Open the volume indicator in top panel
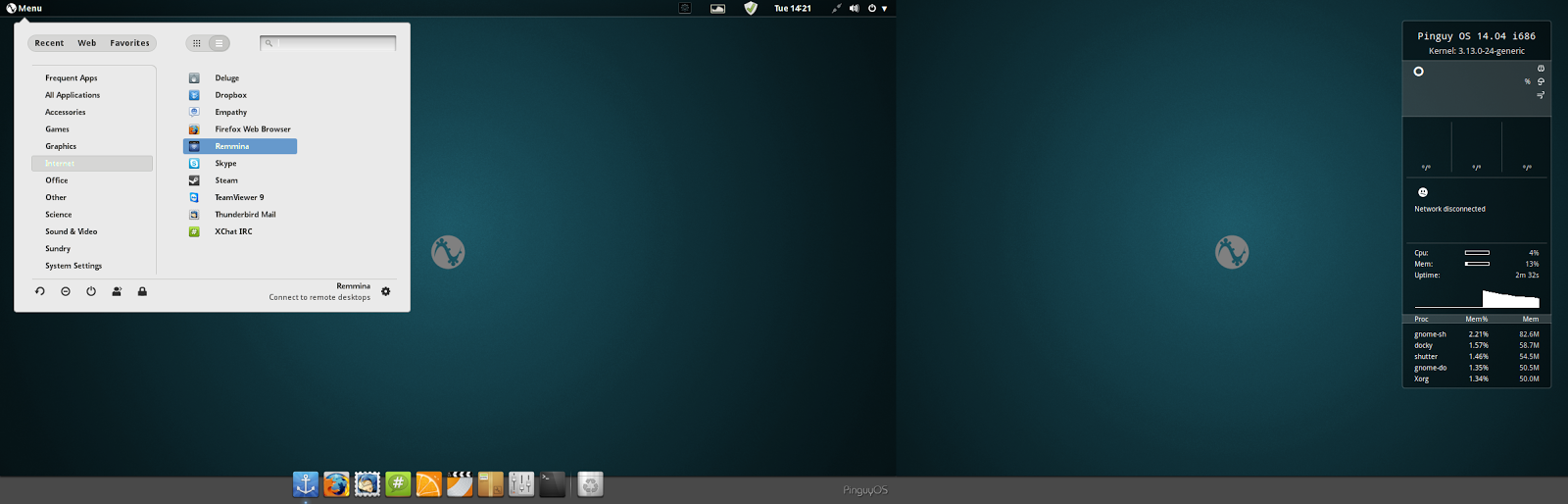 click(x=854, y=8)
